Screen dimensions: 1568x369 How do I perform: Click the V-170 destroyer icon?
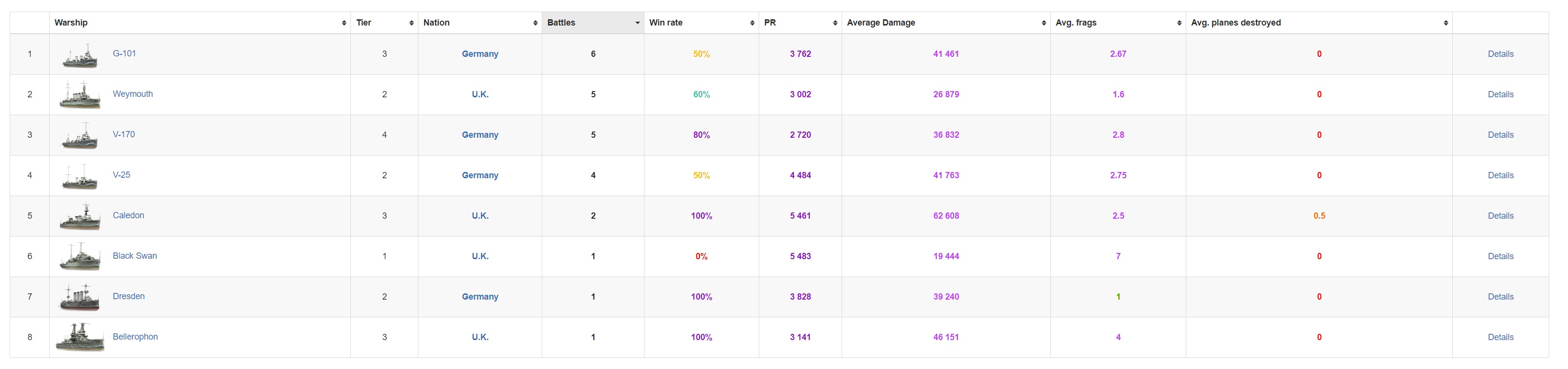click(x=80, y=135)
